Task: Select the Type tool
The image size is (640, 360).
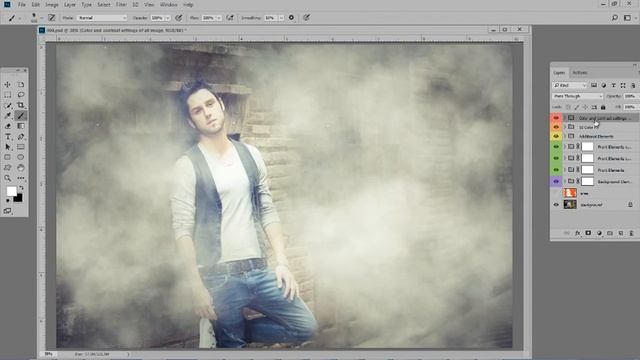Action: (7, 137)
